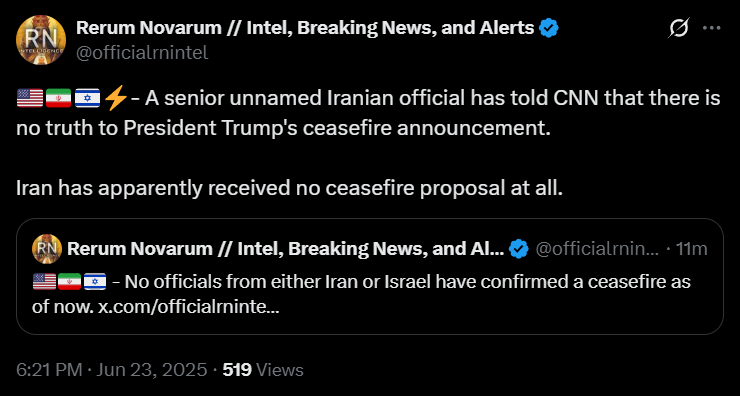Open the Rerum Novarum profile avatar
This screenshot has width=740, height=396.
point(41,40)
